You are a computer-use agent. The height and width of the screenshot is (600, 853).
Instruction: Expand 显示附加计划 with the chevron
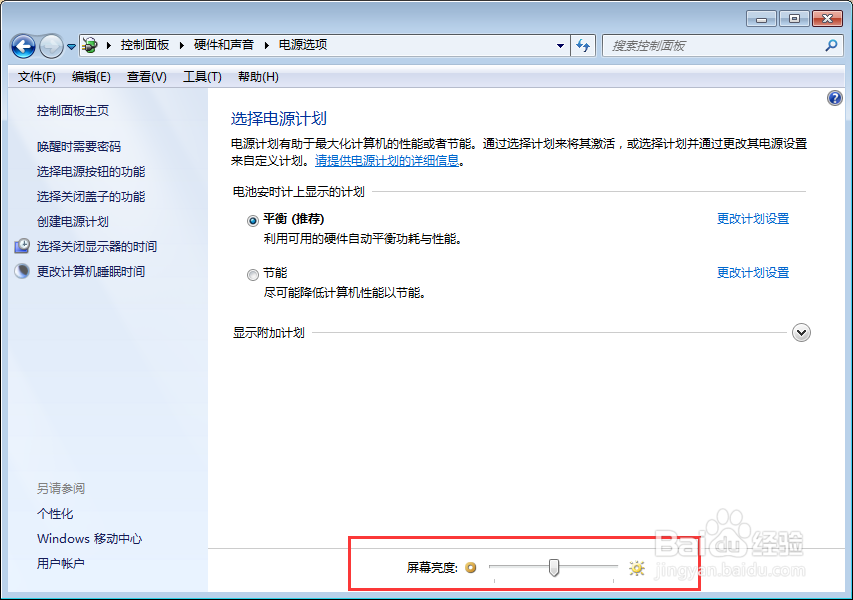801,332
